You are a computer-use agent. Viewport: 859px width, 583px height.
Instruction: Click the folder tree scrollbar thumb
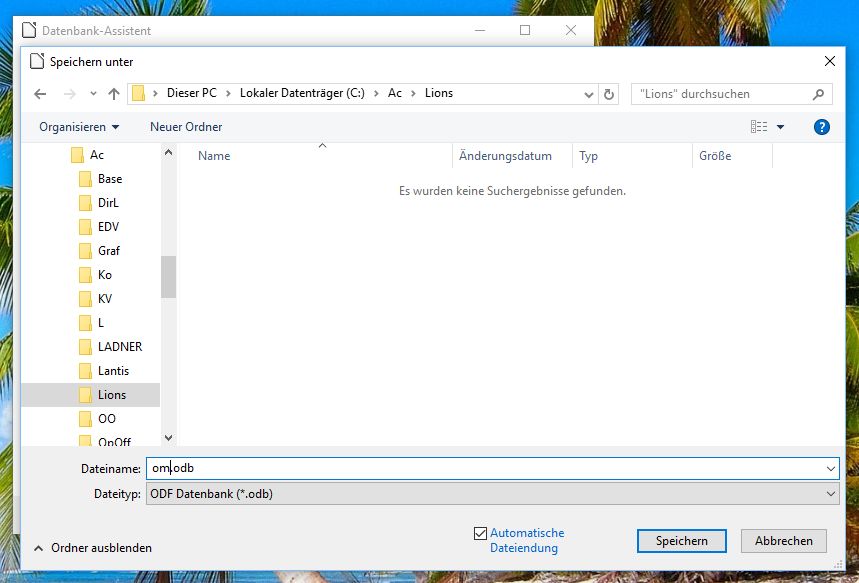169,277
